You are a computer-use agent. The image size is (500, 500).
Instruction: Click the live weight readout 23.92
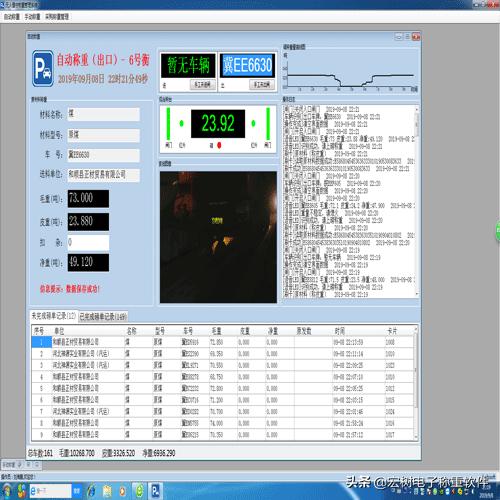coord(218,123)
